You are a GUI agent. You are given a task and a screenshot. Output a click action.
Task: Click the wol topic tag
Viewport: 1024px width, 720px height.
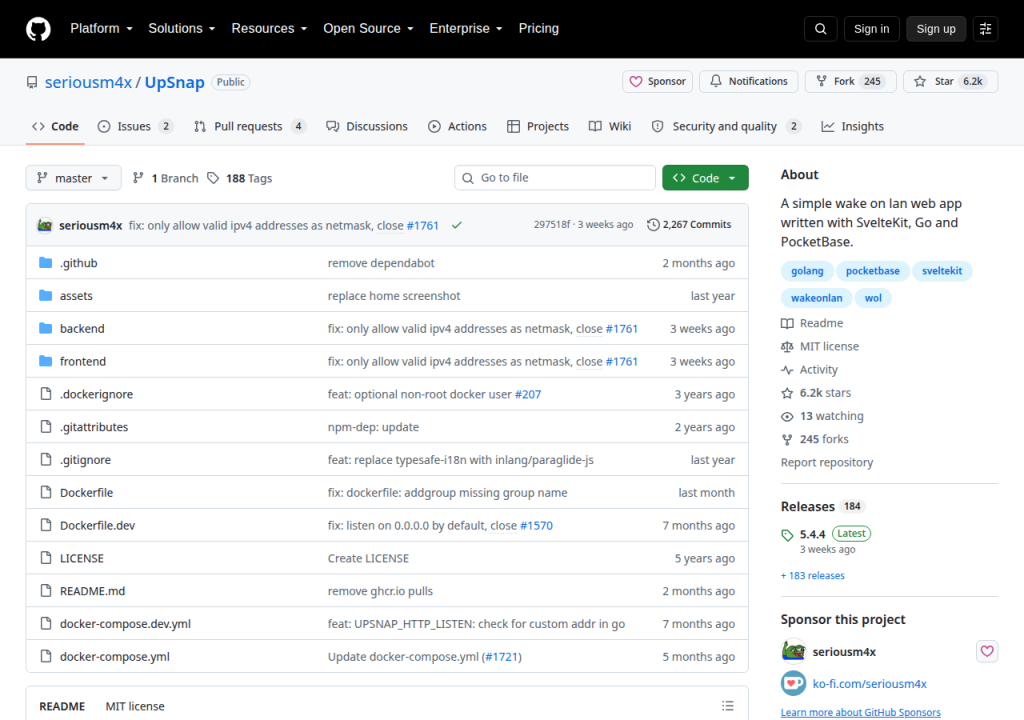coord(873,298)
